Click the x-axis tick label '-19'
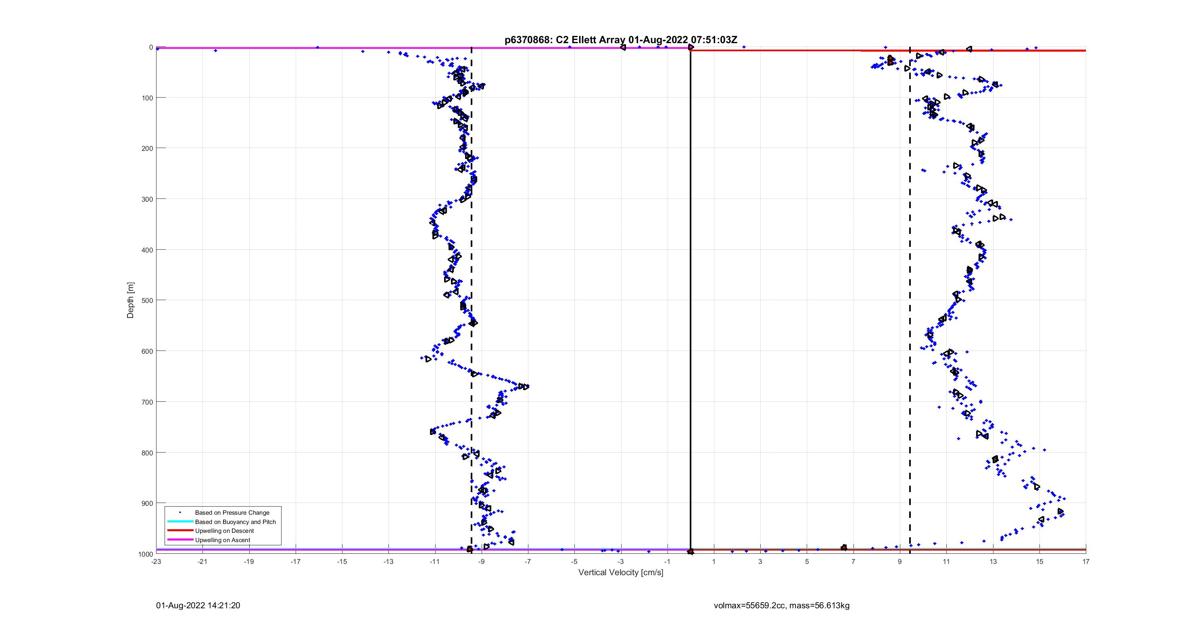 [249, 562]
